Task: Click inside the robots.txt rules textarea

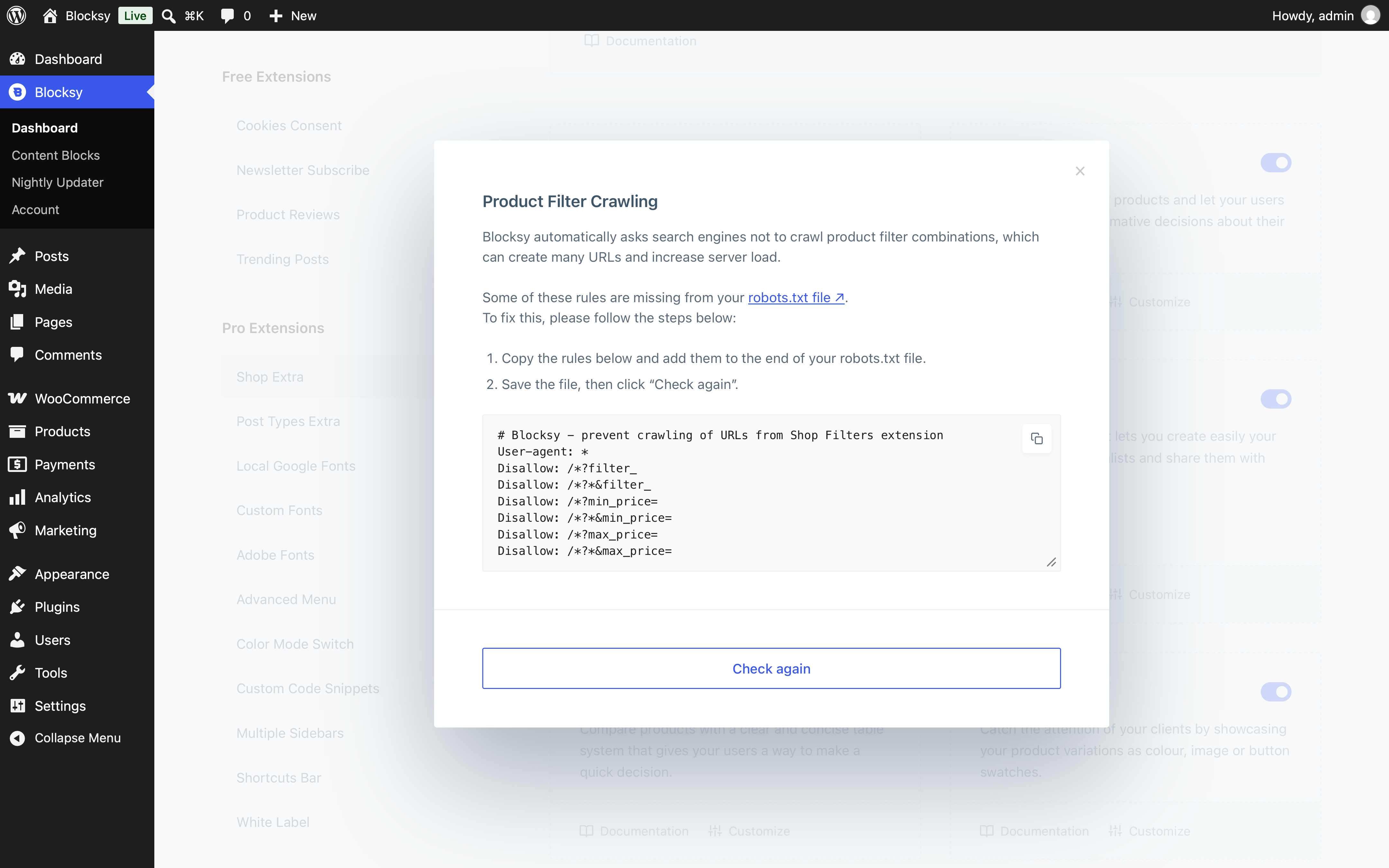Action: click(771, 493)
